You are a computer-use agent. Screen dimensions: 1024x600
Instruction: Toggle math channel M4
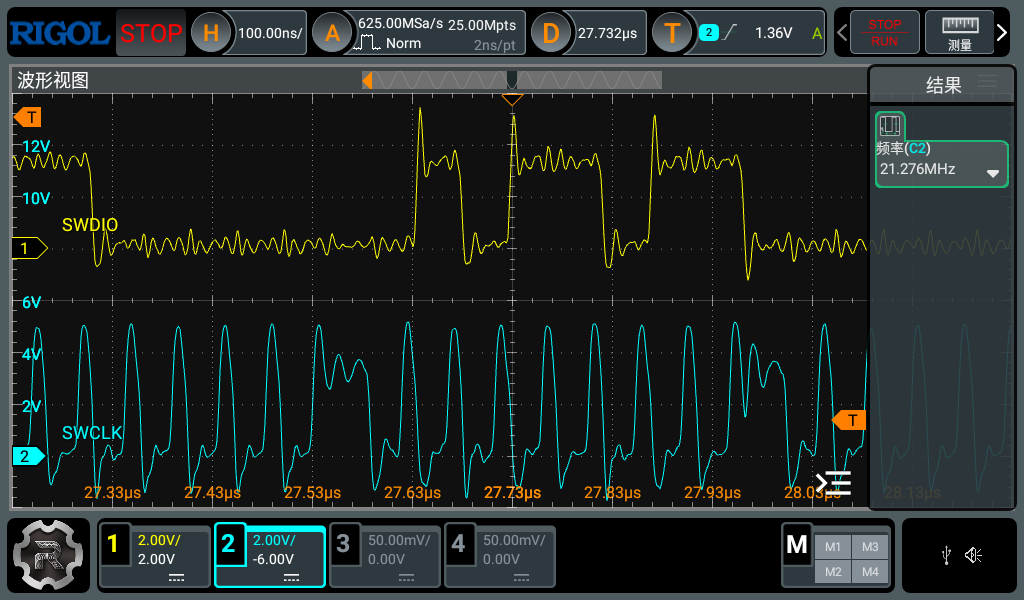coord(870,572)
